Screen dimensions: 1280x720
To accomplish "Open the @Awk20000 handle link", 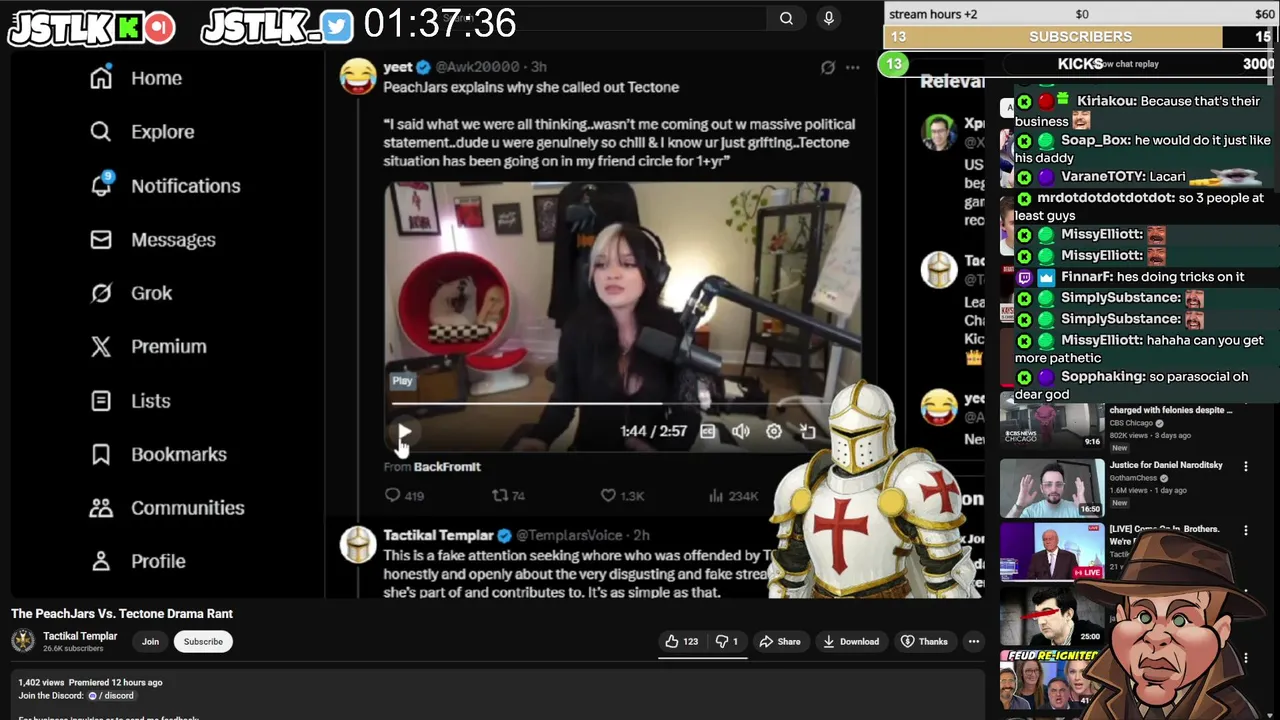I will point(477,67).
